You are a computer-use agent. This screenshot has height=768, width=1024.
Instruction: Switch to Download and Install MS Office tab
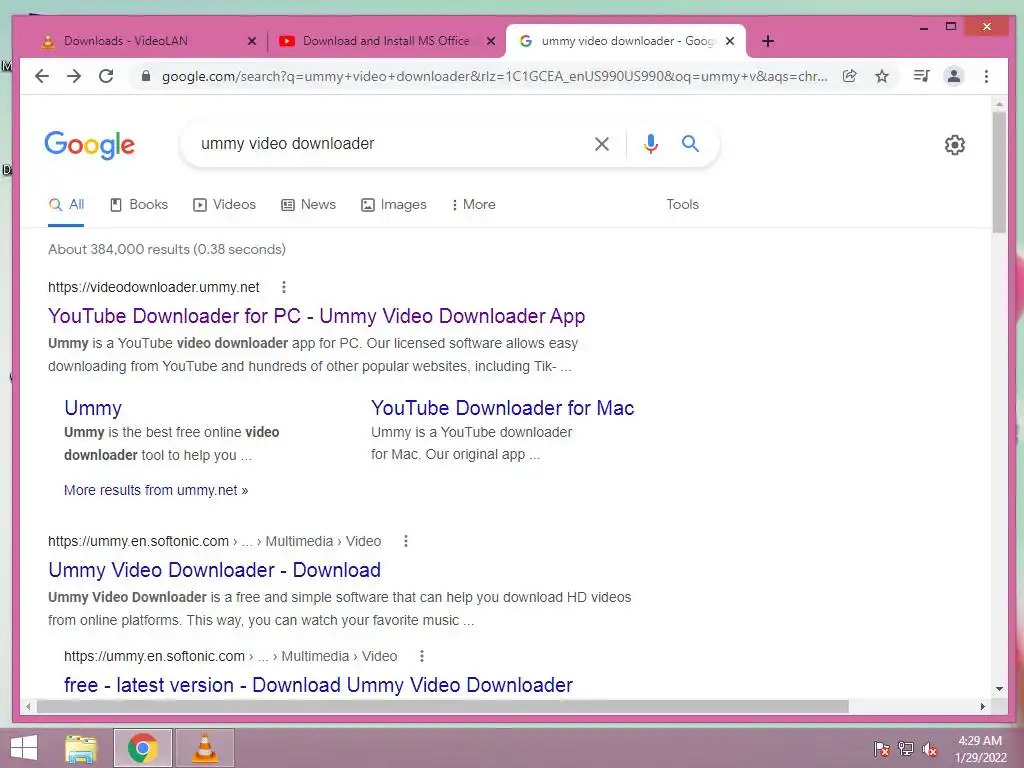[x=387, y=41]
